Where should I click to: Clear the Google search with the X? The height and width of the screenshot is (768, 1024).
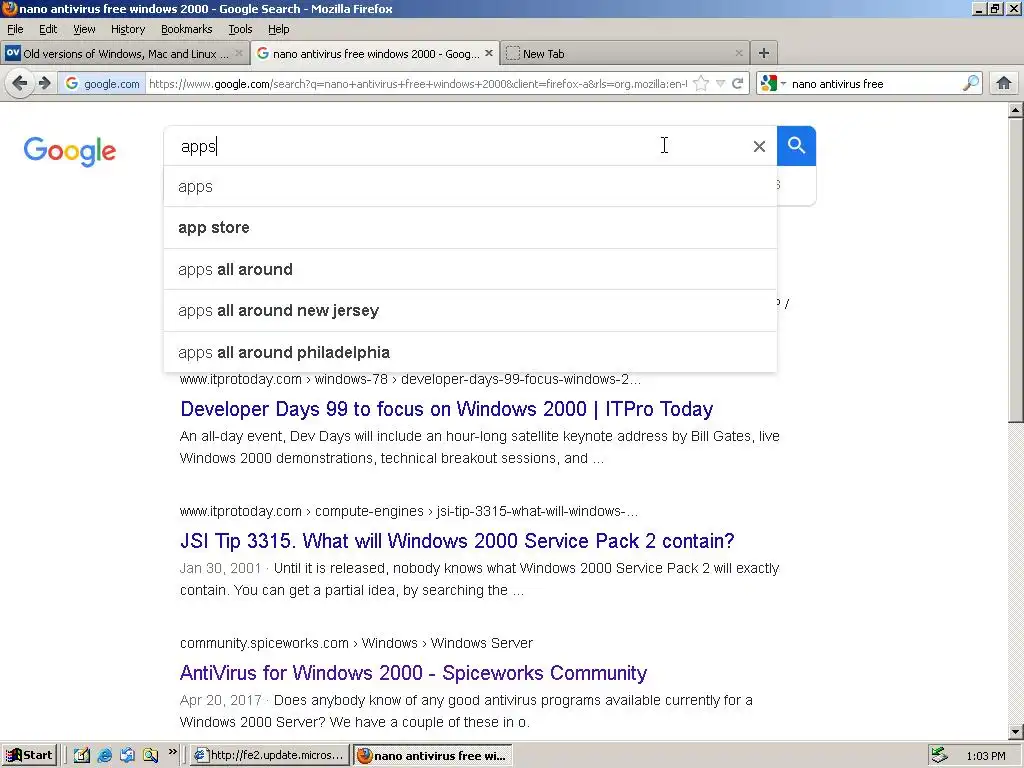759,146
